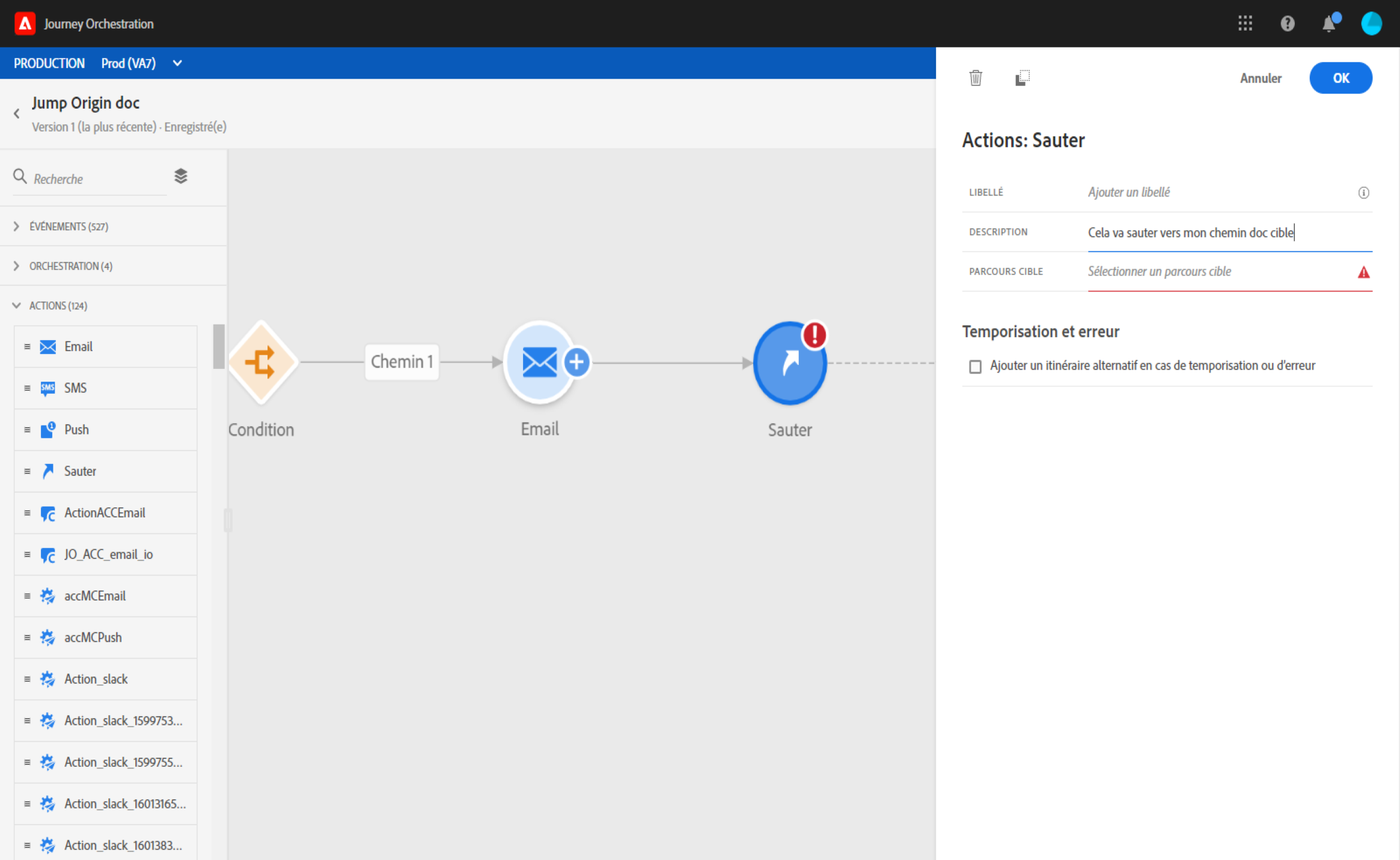Expand the Orchestration category
The image size is (1400, 860).
(70, 266)
